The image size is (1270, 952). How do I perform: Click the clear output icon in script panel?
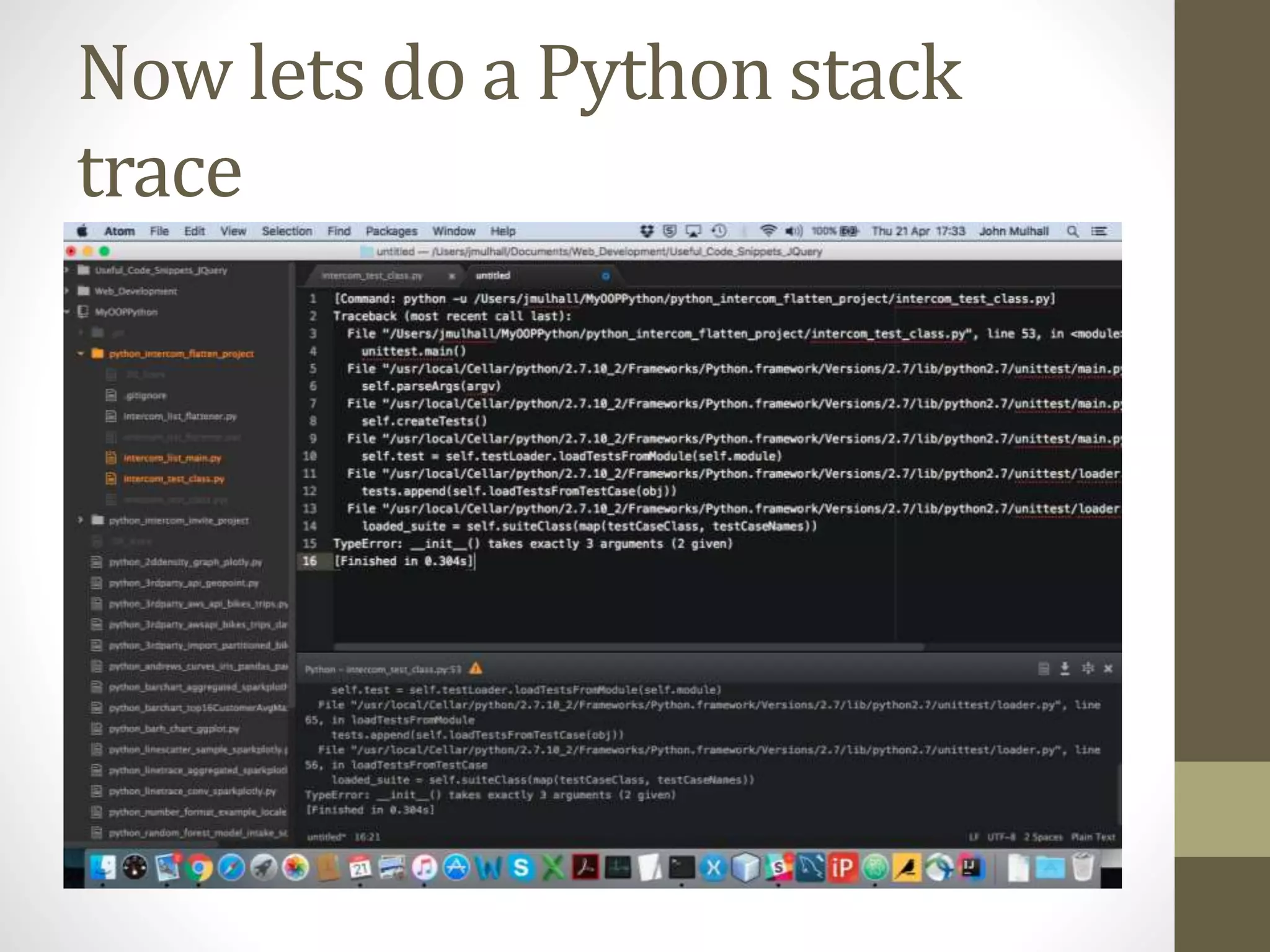point(1044,668)
